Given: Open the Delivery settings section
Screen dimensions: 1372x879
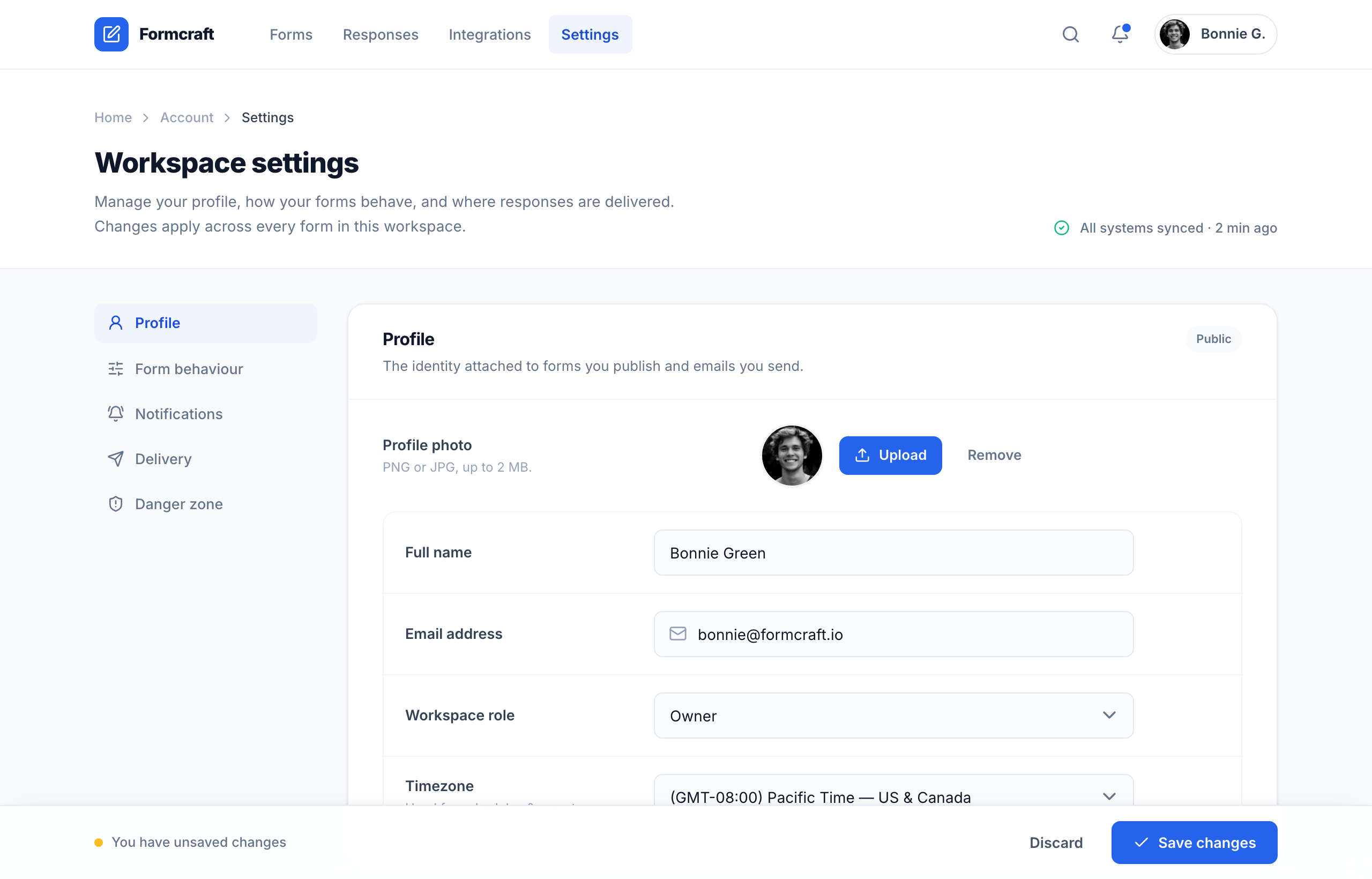Looking at the screenshot, I should [205, 459].
